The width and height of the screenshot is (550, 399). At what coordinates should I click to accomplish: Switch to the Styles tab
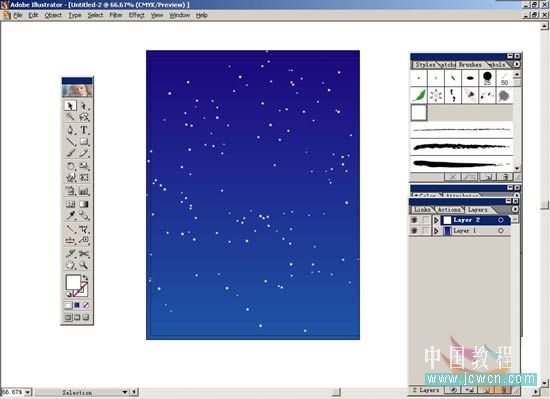(425, 65)
